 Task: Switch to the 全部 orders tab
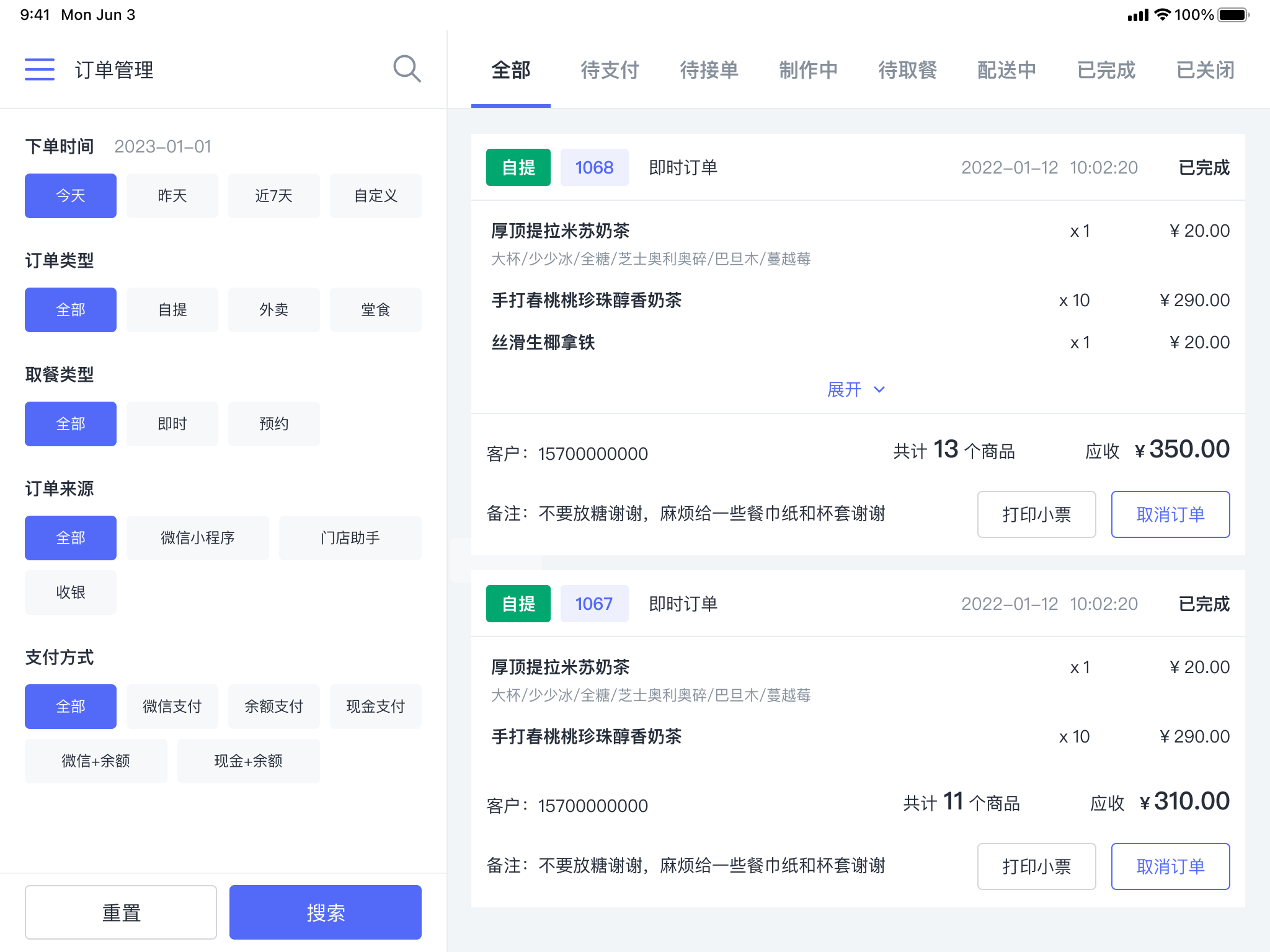point(511,70)
